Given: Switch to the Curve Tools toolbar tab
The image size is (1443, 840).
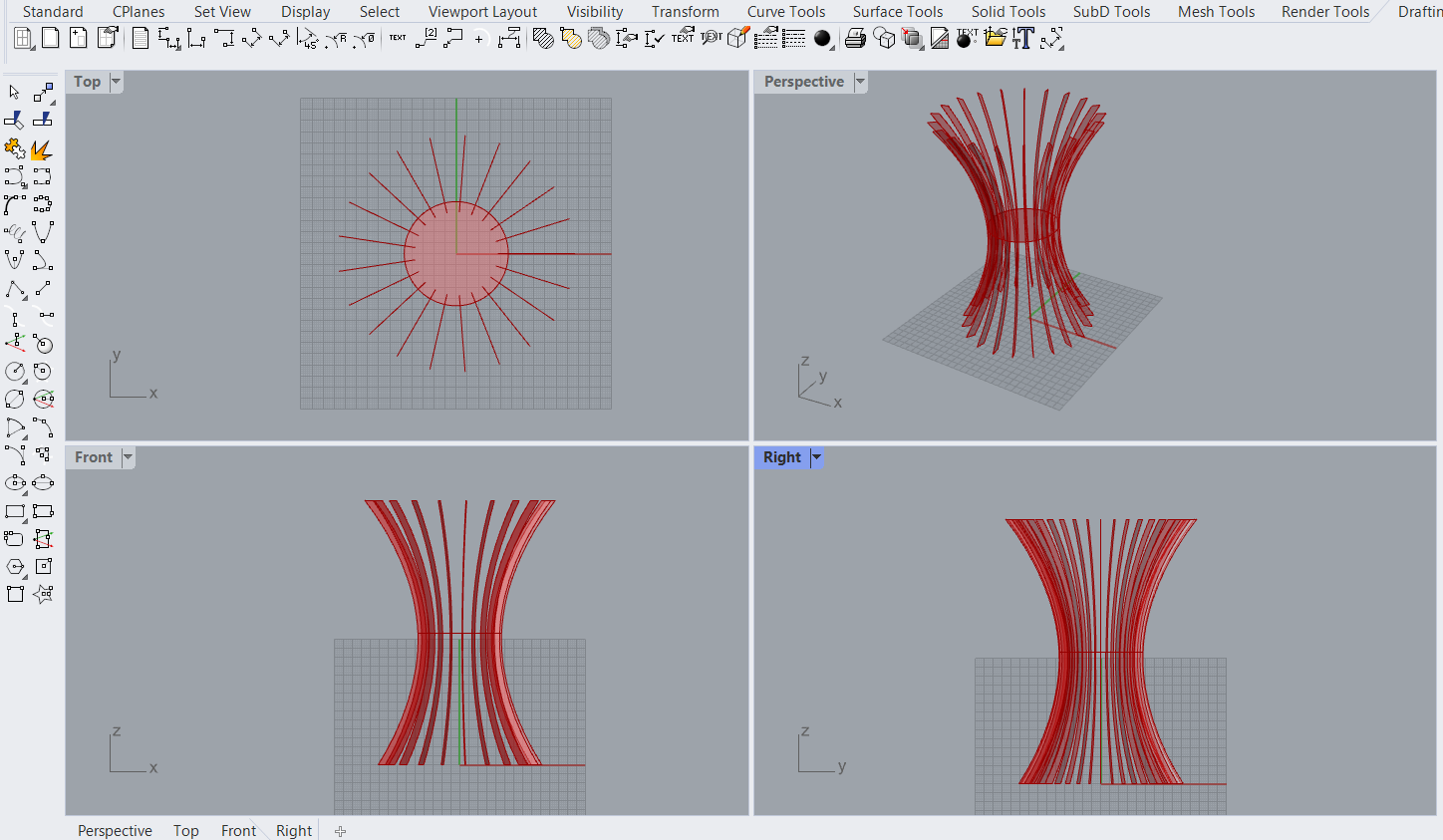Looking at the screenshot, I should pos(785,12).
